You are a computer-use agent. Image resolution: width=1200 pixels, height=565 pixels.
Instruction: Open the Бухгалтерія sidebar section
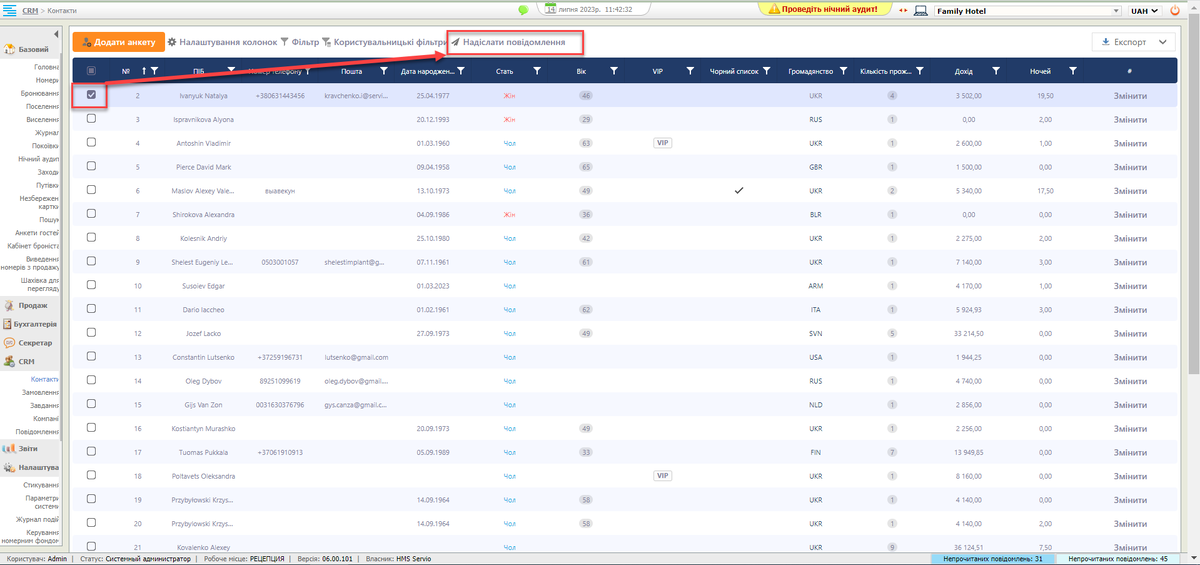coord(30,324)
